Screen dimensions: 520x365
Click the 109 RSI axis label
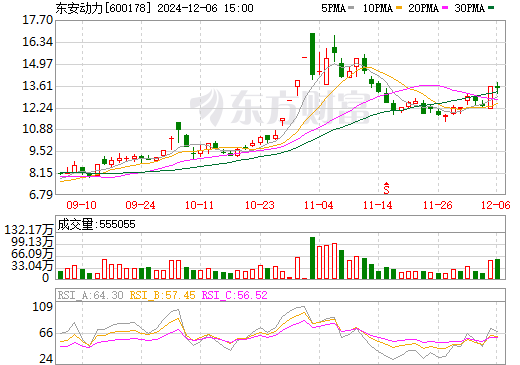click(x=42, y=306)
